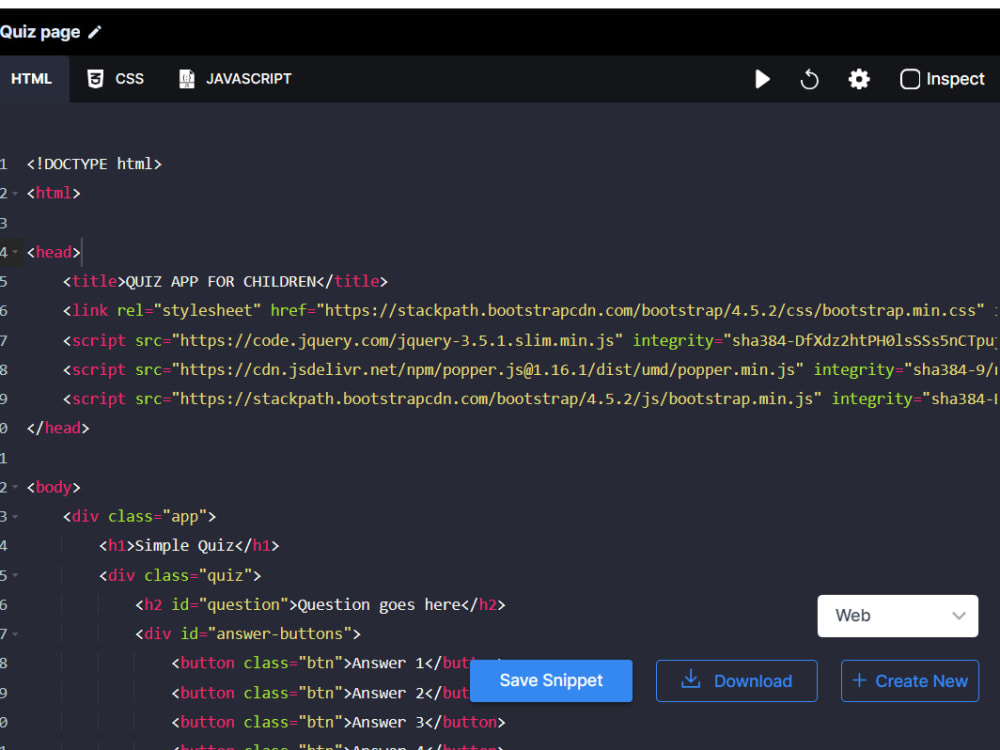This screenshot has height=750, width=1000.
Task: Click the Answer 1 button code line
Action: click(x=321, y=663)
